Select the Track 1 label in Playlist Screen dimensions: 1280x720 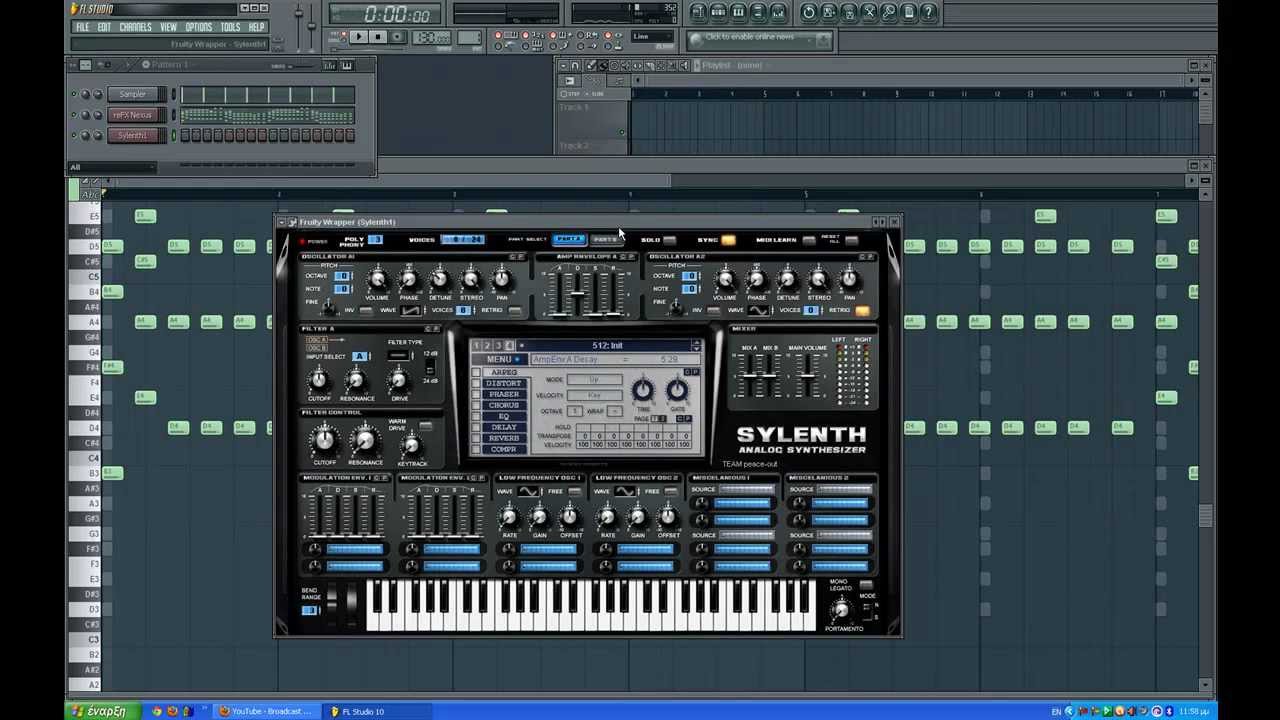click(574, 107)
